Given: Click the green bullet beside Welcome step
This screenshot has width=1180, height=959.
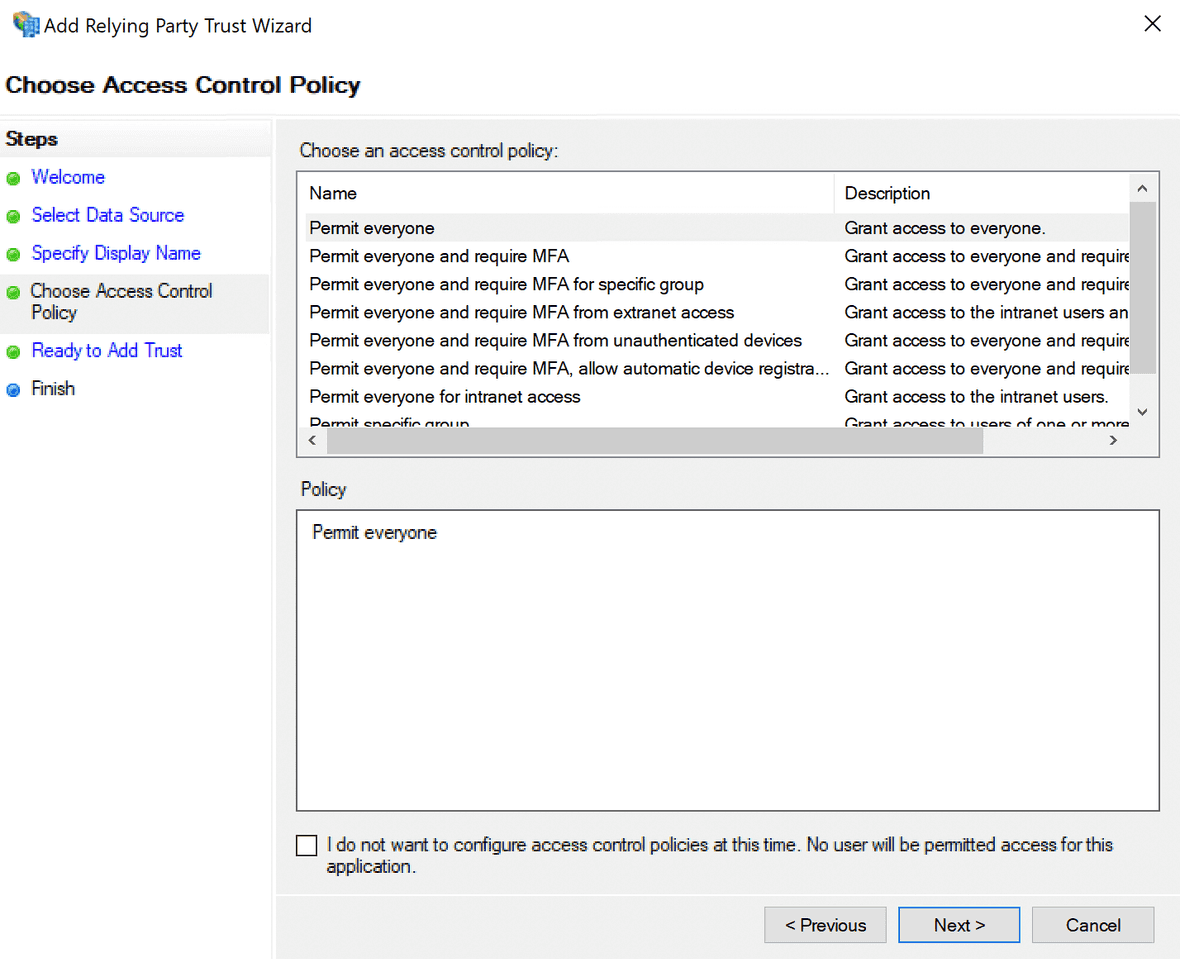Looking at the screenshot, I should click(13, 179).
